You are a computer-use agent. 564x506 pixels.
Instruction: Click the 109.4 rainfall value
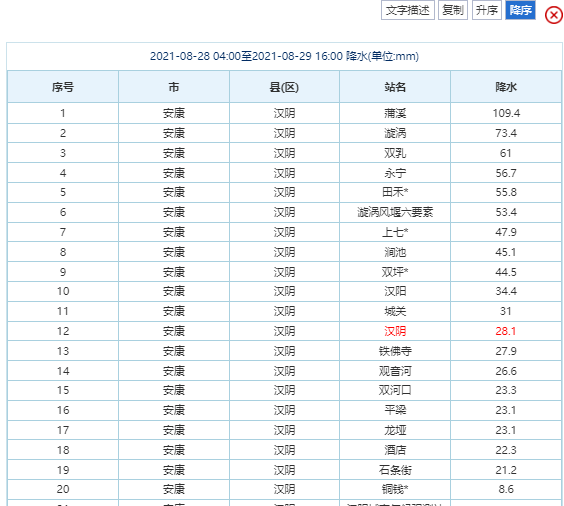coord(506,113)
